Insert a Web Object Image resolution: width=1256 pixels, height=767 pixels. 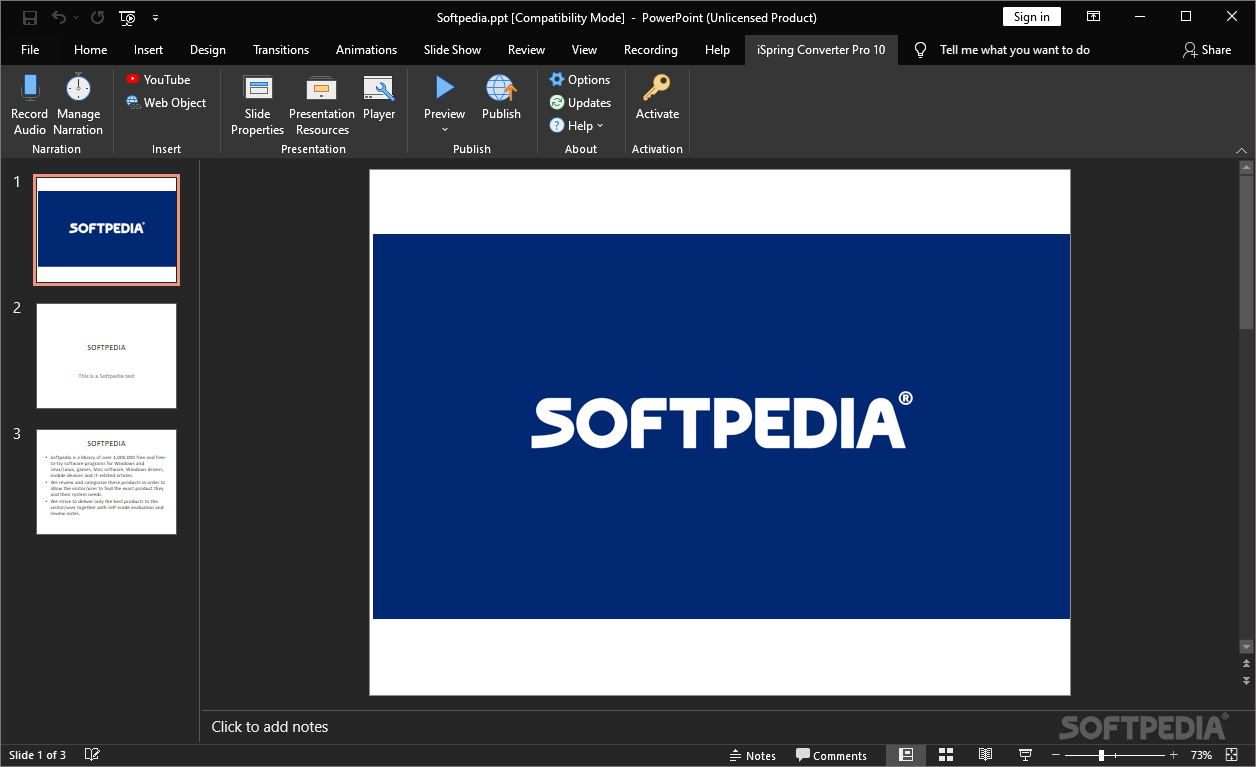click(166, 103)
